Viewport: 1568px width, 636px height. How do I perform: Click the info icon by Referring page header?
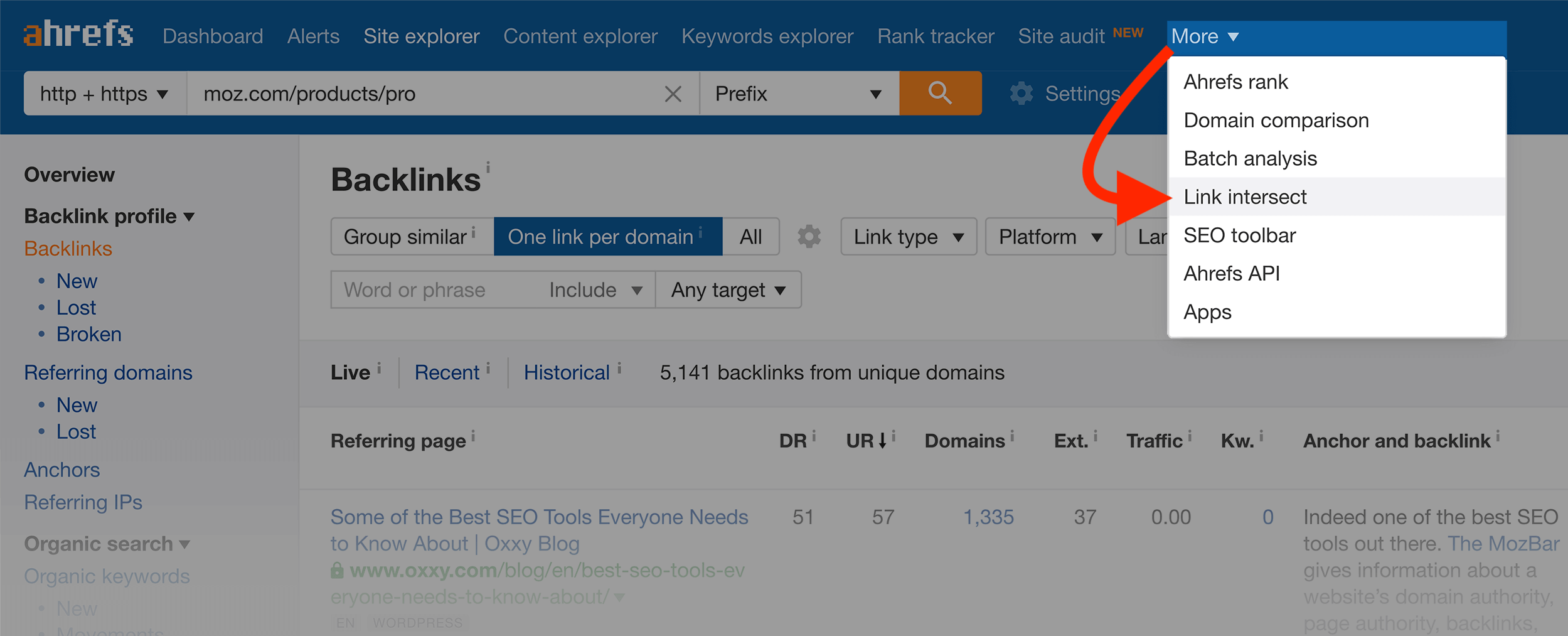[473, 436]
